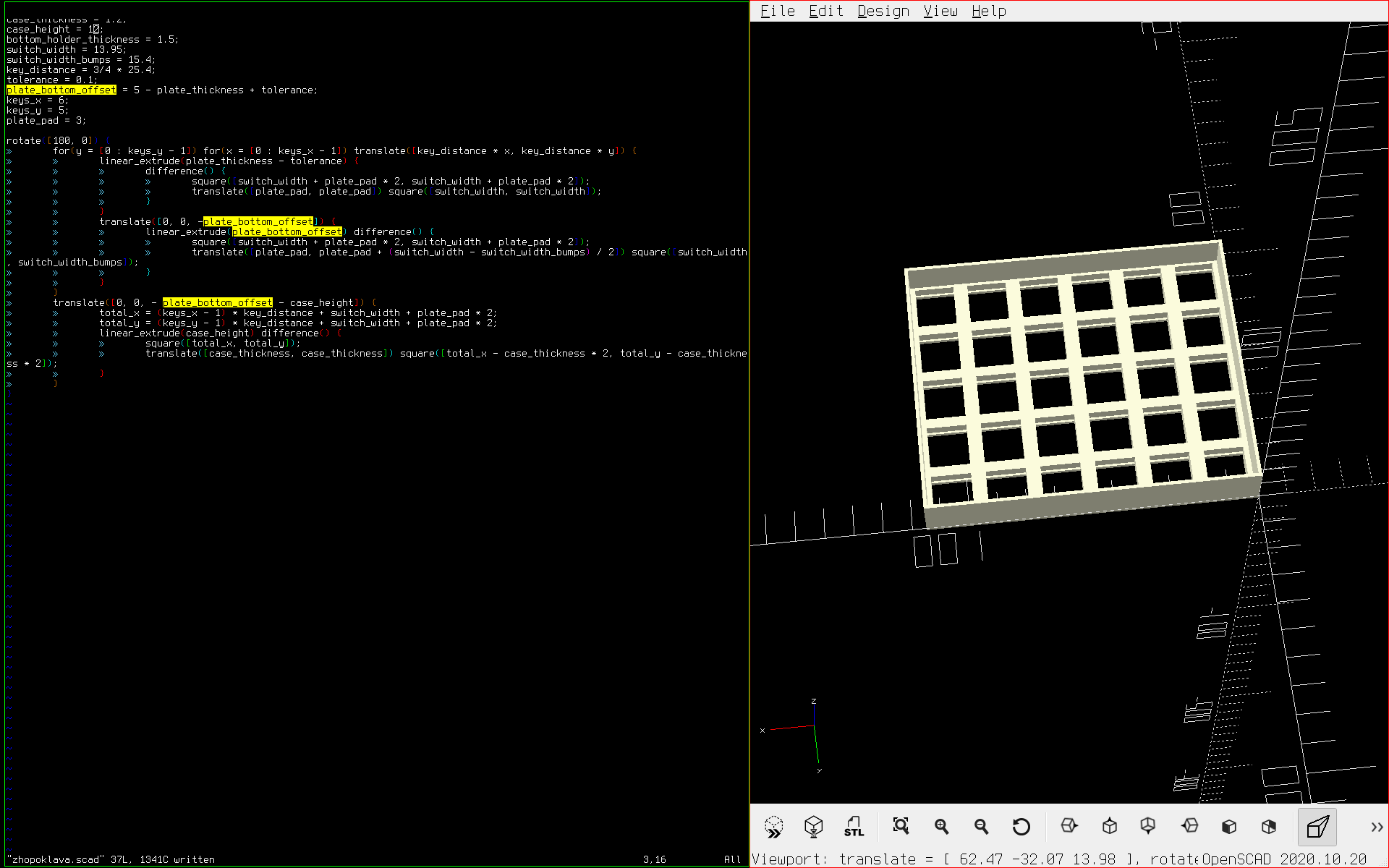The width and height of the screenshot is (1389, 868).
Task: Toggle the perspective projection button
Action: point(1317,826)
